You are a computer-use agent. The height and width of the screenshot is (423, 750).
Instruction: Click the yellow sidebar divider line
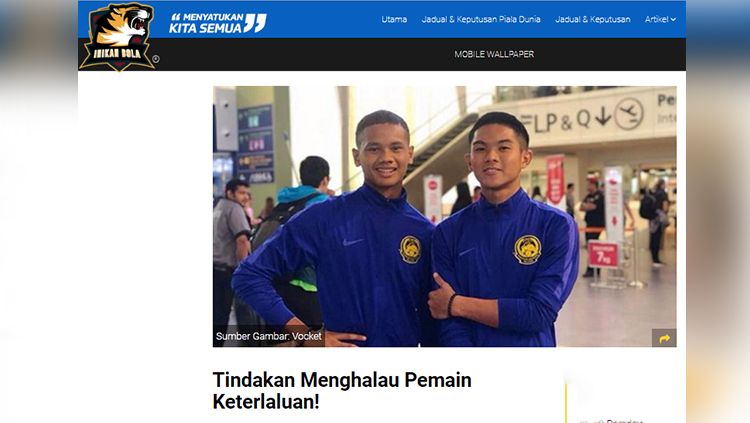(x=566, y=402)
